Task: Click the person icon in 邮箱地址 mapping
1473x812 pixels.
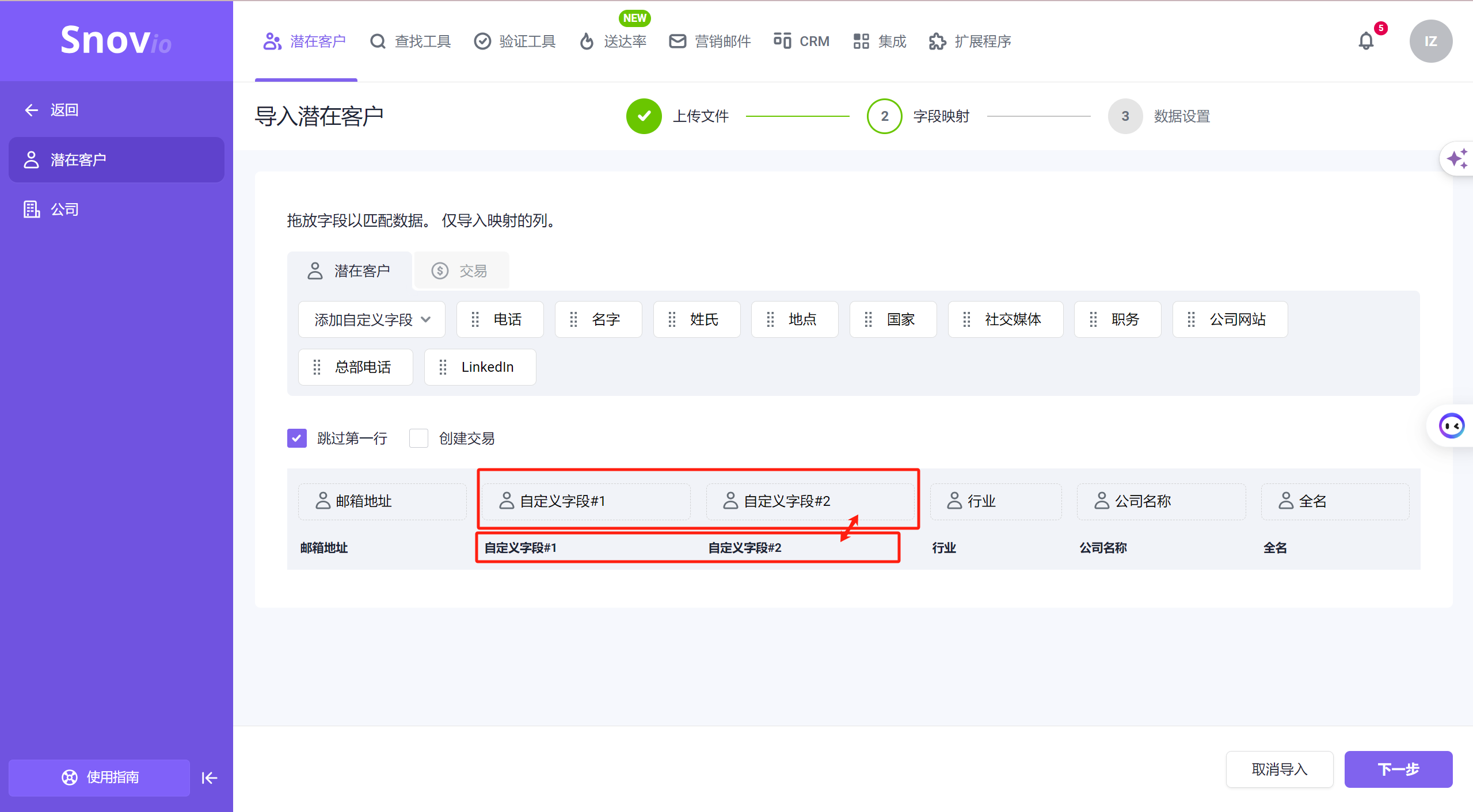Action: (x=323, y=501)
